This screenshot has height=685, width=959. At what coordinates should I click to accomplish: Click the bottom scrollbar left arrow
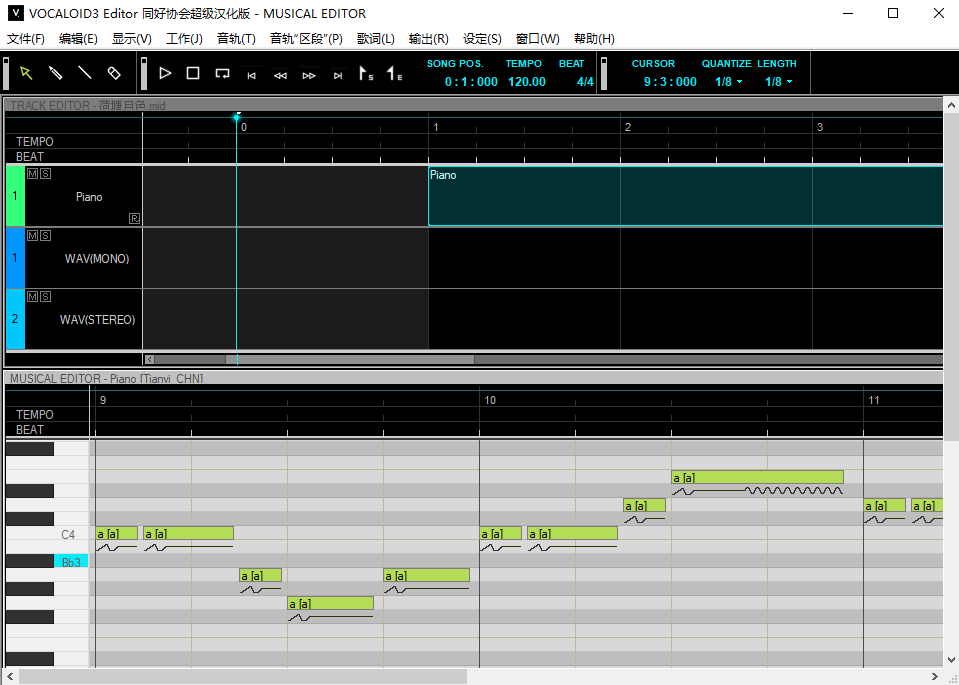(x=9, y=676)
